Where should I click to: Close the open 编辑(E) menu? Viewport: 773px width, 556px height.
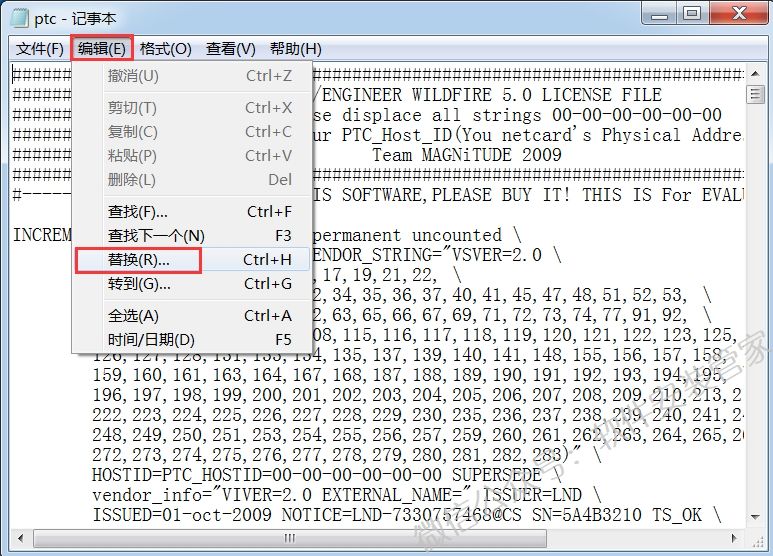click(x=103, y=49)
